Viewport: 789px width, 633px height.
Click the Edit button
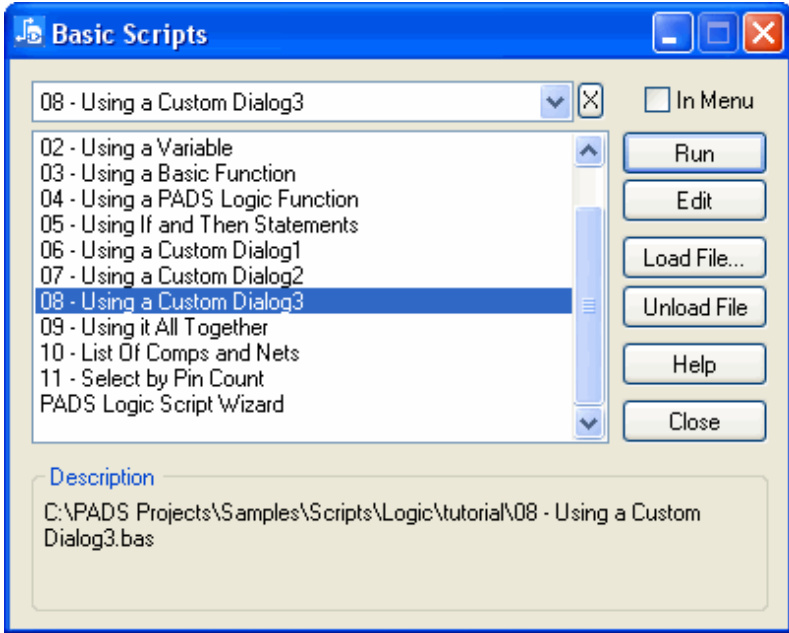(694, 201)
